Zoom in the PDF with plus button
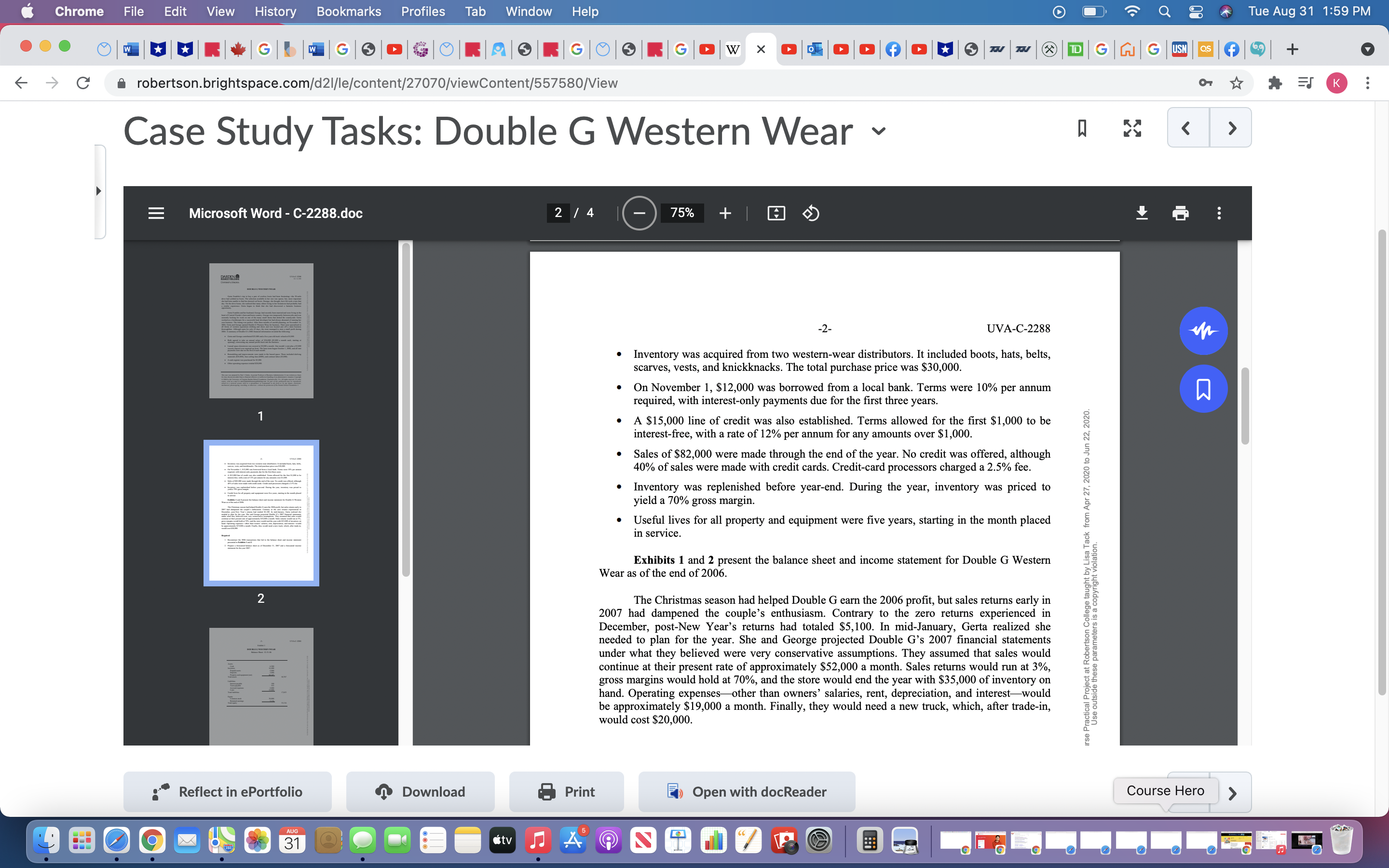The image size is (1389, 868). (x=725, y=213)
